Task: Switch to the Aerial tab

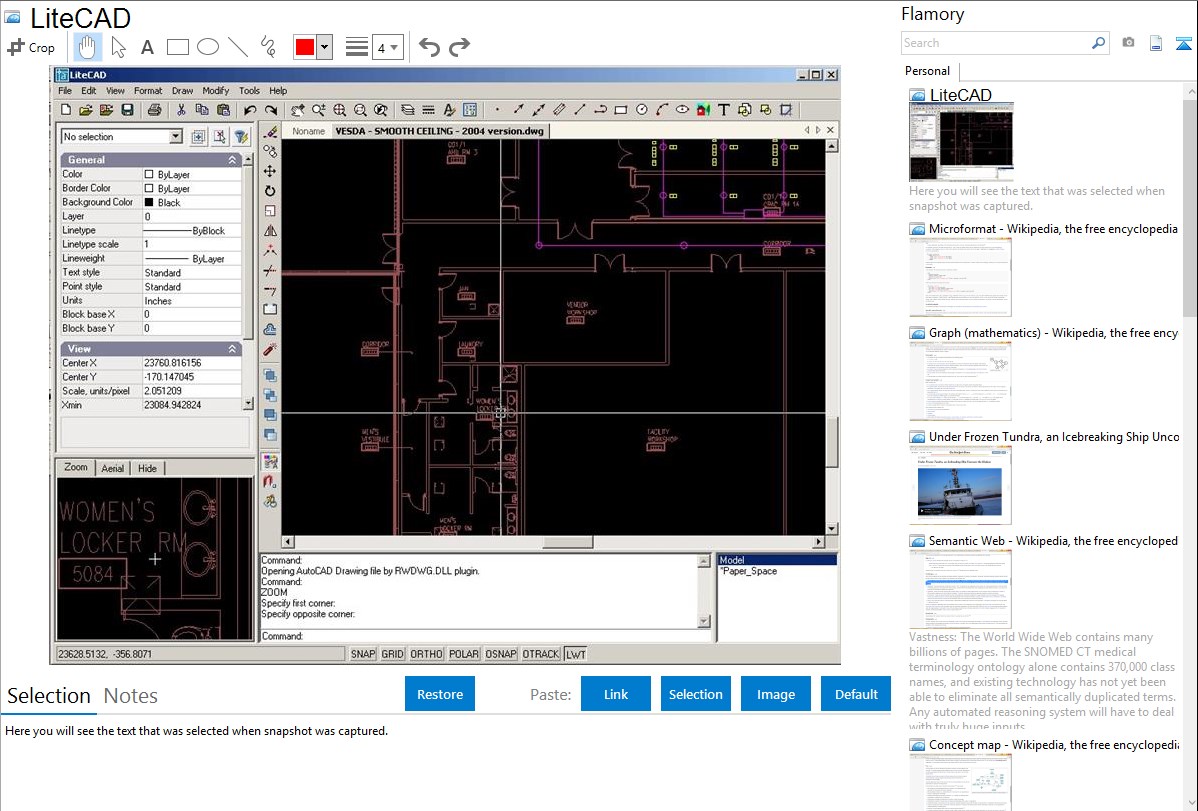Action: click(x=112, y=469)
